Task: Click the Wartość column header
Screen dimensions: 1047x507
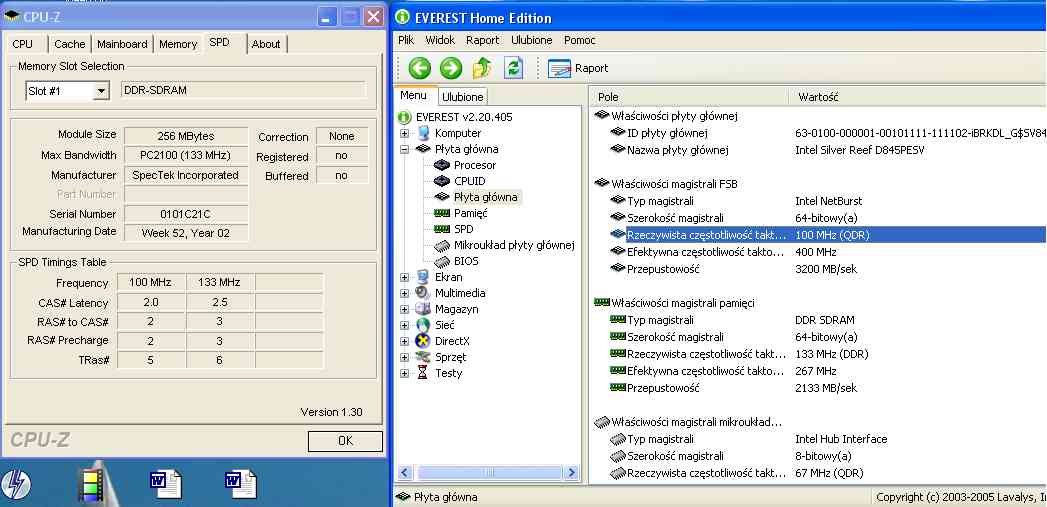Action: pyautogui.click(x=917, y=97)
